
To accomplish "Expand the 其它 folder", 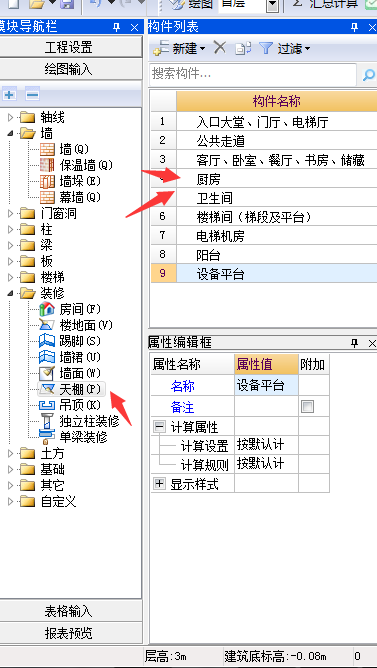I will pos(11,485).
